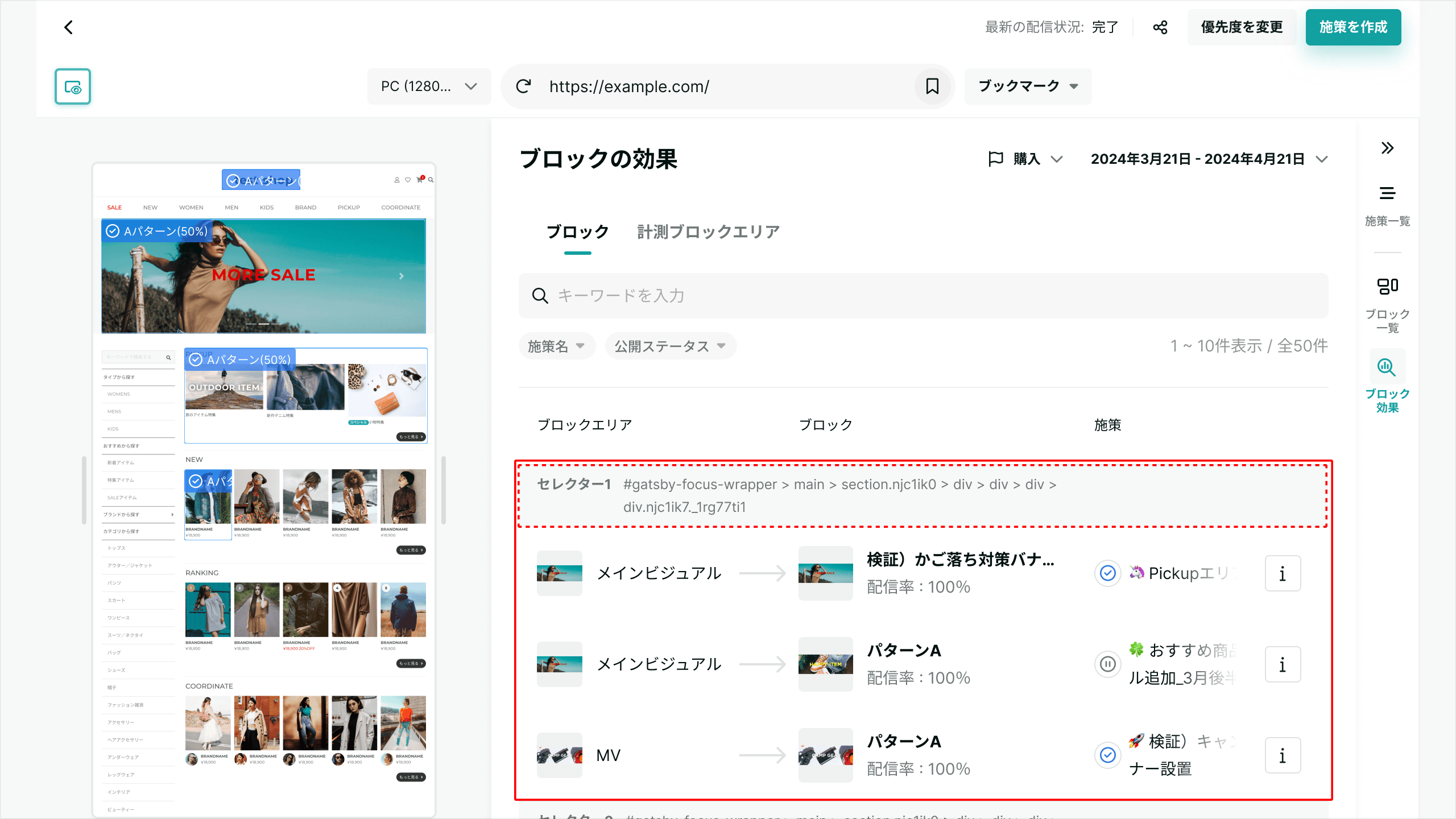
Task: Toggle the preview mode eye icon
Action: (x=73, y=87)
